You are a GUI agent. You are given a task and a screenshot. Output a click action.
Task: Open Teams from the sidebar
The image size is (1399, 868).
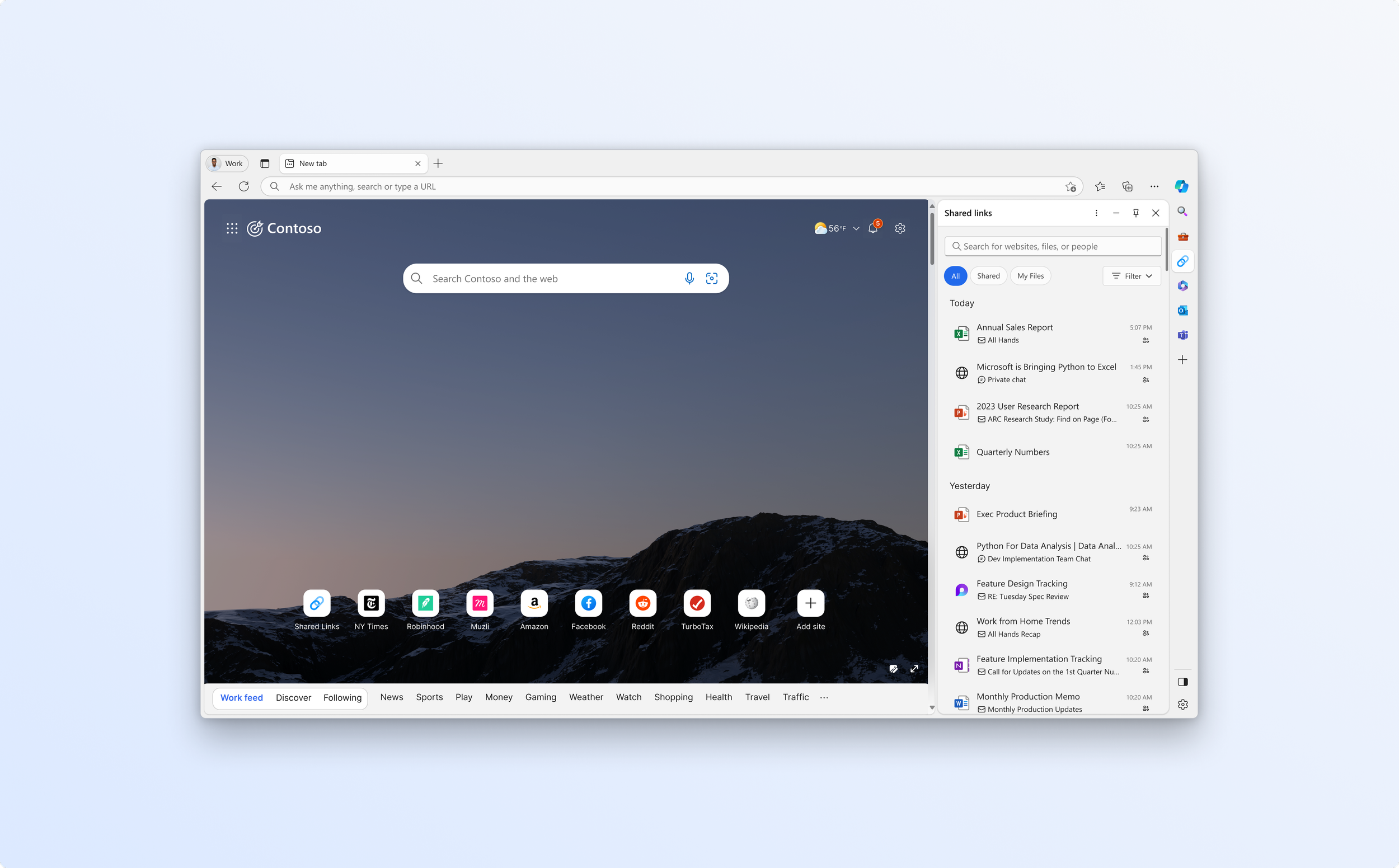[x=1182, y=335]
